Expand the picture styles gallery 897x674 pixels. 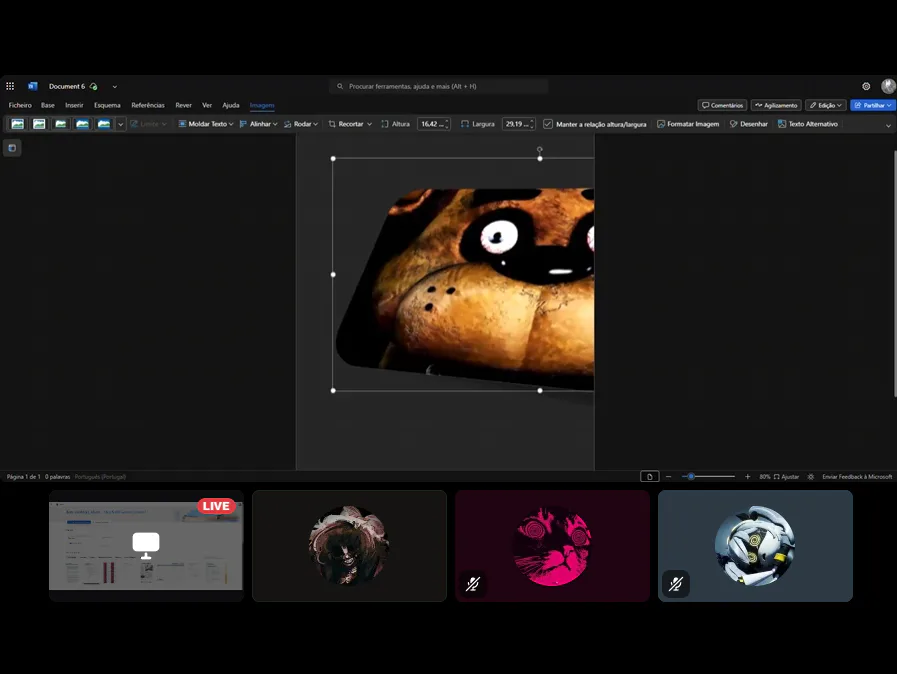pos(120,124)
